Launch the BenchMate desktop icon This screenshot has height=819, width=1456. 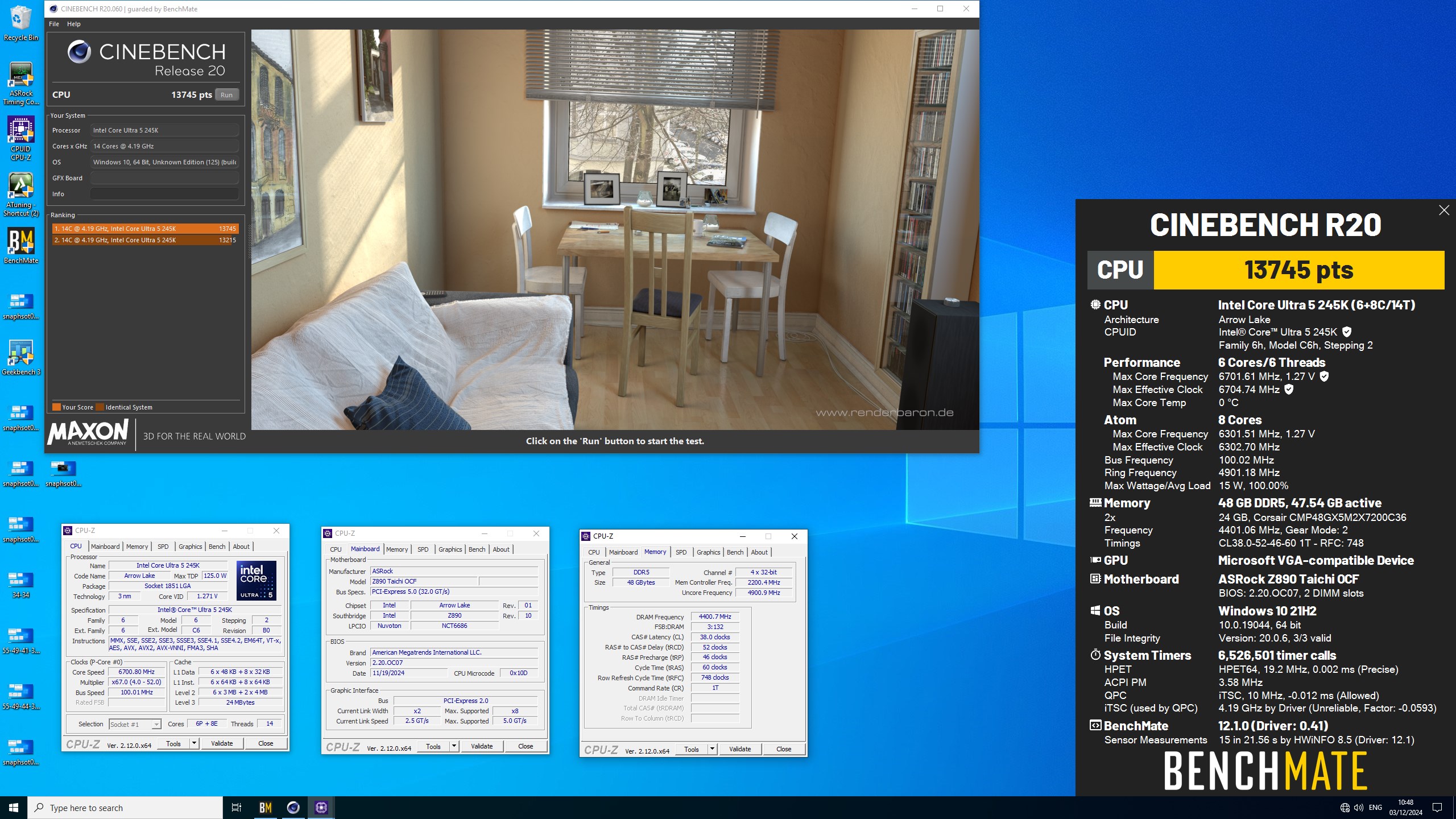[x=20, y=246]
